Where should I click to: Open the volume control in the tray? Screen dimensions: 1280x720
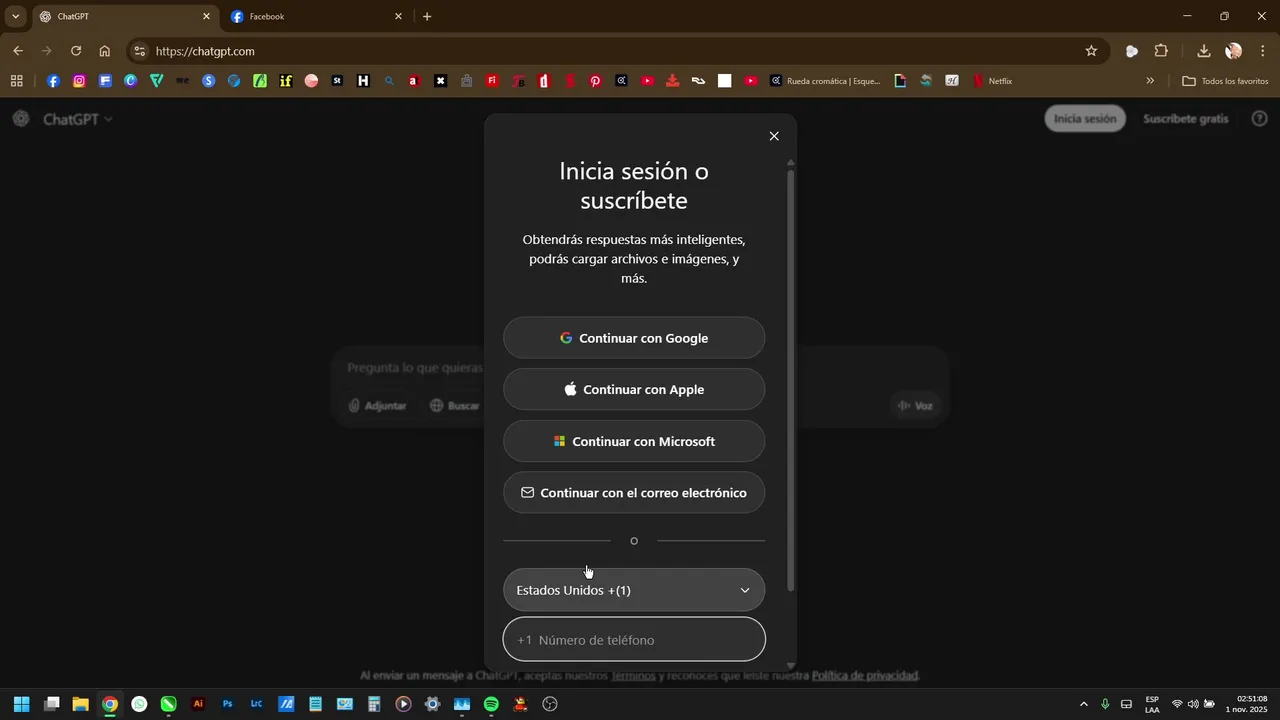click(1193, 704)
